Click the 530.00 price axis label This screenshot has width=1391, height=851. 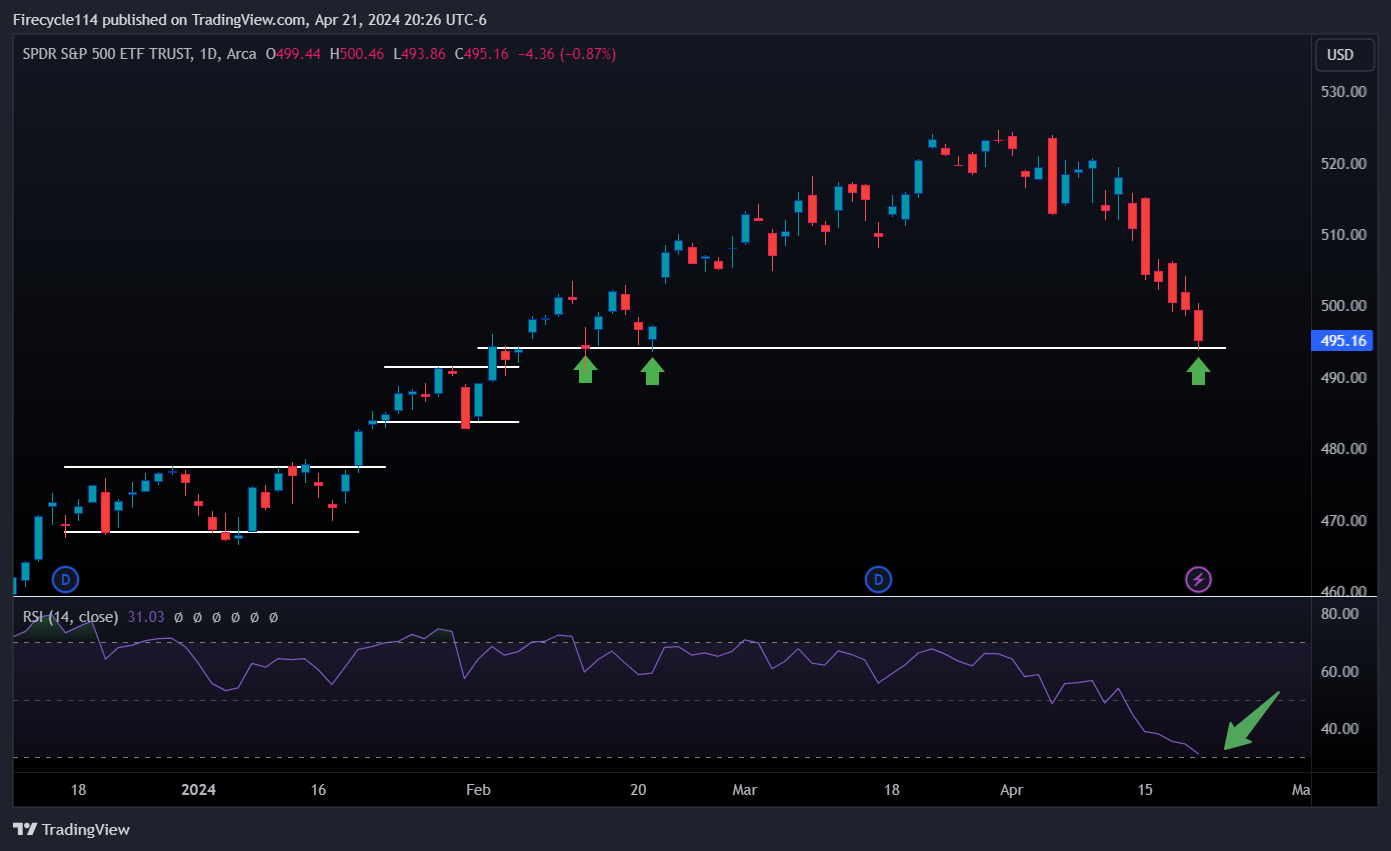pyautogui.click(x=1343, y=92)
